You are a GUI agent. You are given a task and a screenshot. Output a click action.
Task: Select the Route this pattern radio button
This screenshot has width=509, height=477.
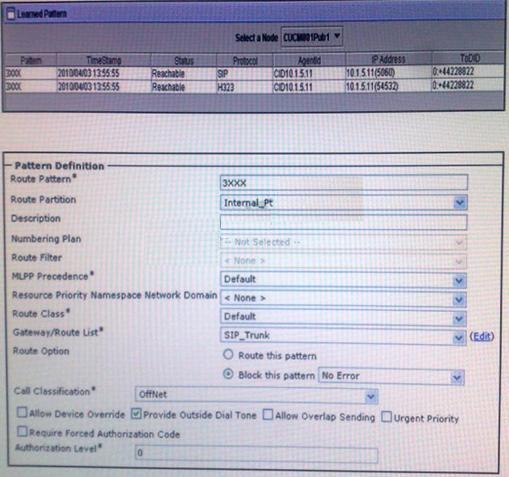point(228,355)
